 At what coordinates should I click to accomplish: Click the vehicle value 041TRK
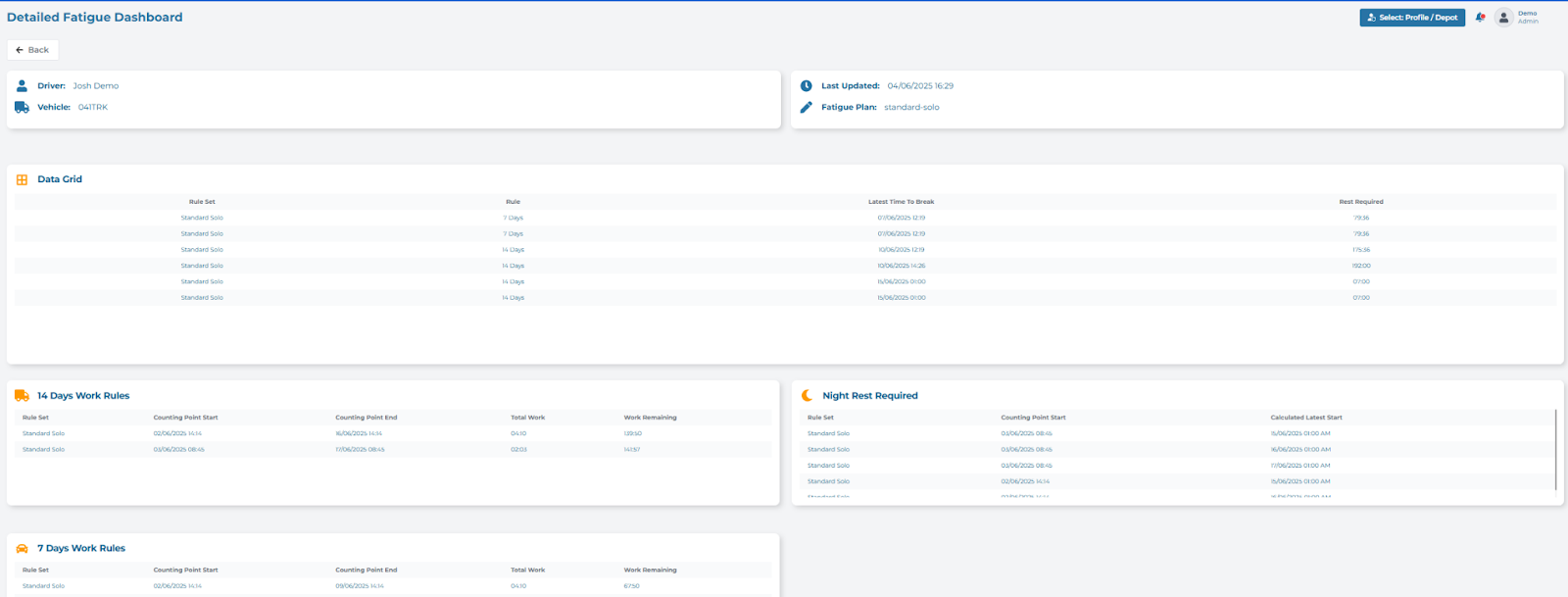(x=93, y=107)
